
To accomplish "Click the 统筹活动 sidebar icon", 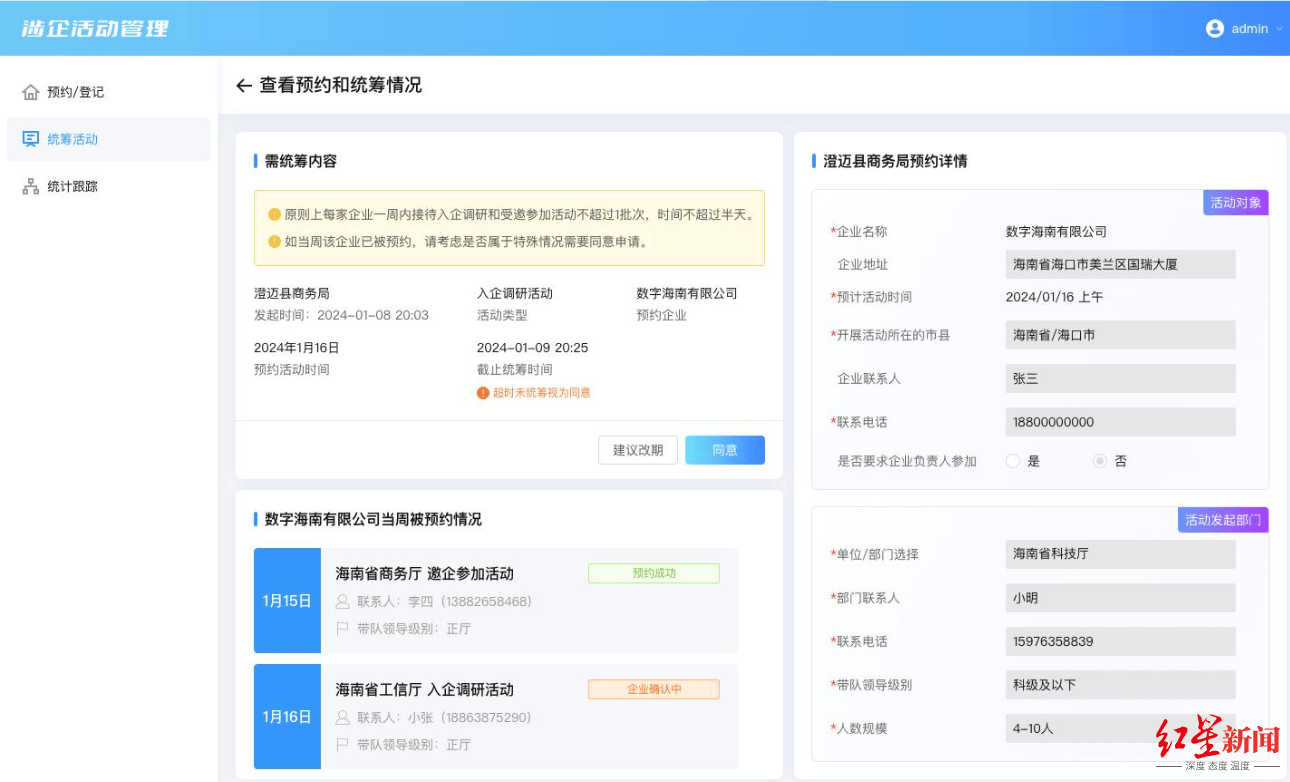I will (x=31, y=139).
